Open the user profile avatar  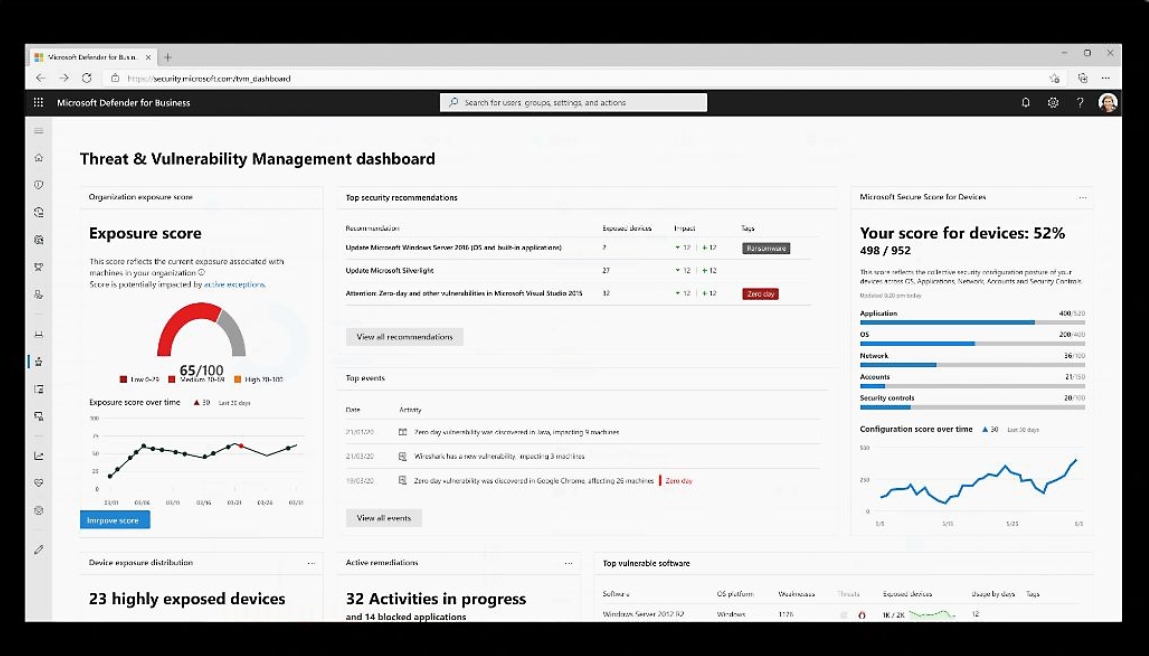tap(1107, 103)
